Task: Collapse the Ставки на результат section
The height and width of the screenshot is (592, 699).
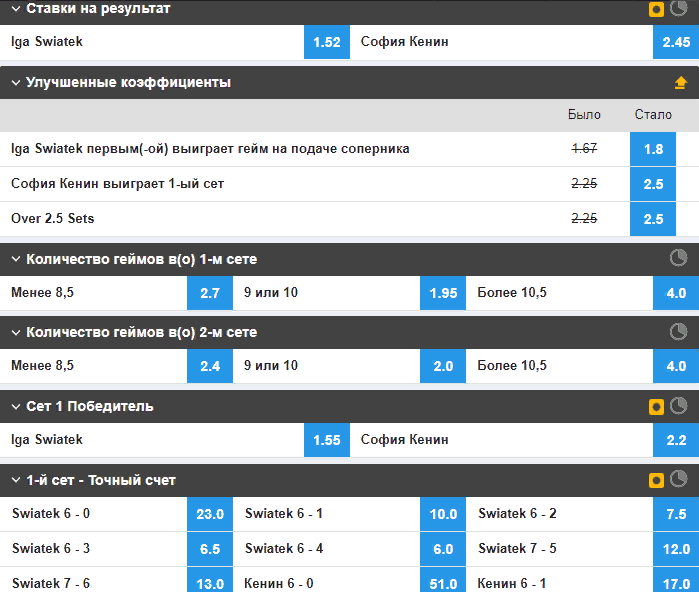Action: [x=16, y=8]
